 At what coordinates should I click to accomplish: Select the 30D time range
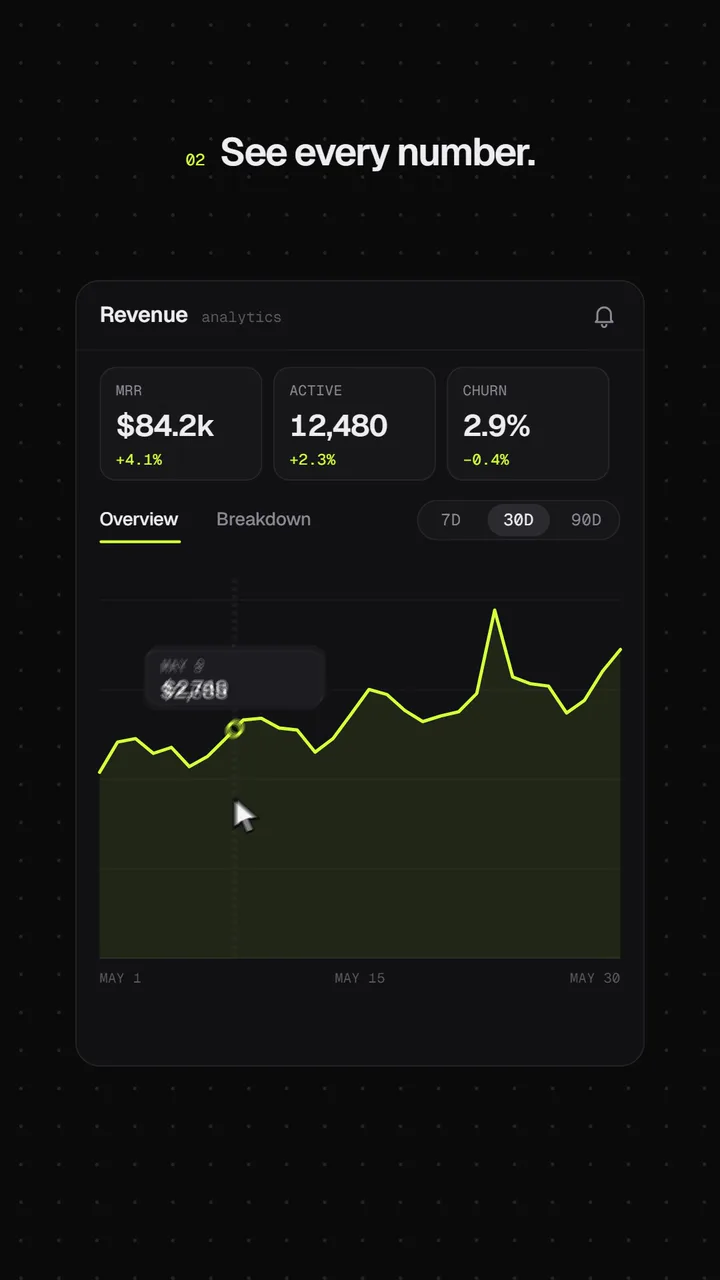click(518, 520)
